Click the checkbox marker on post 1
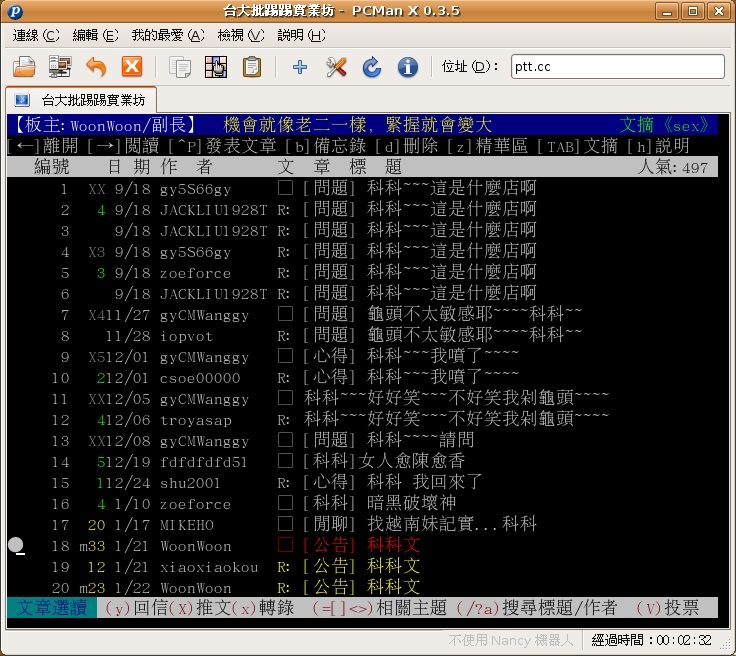Image resolution: width=736 pixels, height=656 pixels. pyautogui.click(x=285, y=189)
